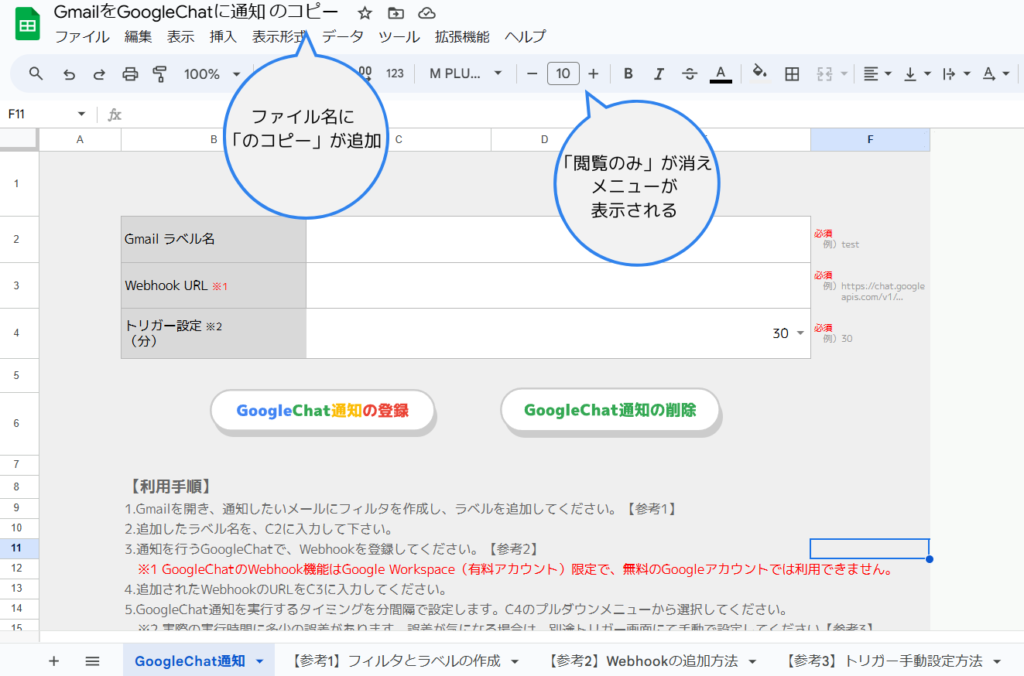This screenshot has width=1024, height=676.
Task: Open GoogleChat通知 tab dropdown arrow
Action: point(260,662)
